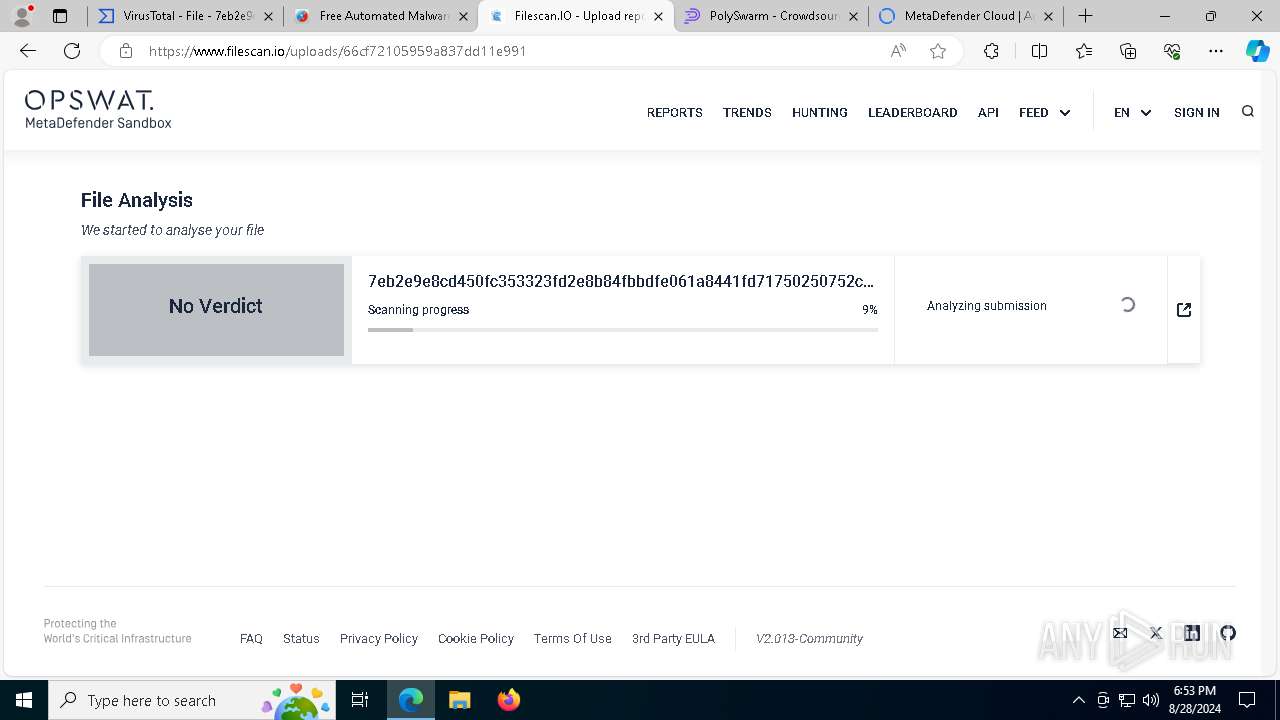
Task: Open the Windows Start menu
Action: pos(24,700)
